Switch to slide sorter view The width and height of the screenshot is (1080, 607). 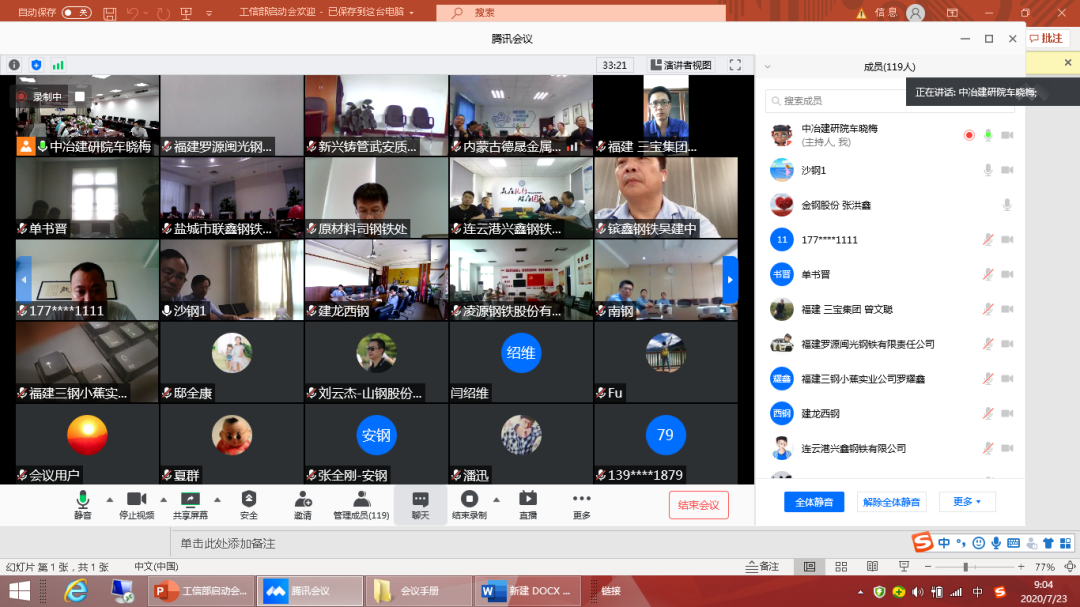click(x=841, y=566)
